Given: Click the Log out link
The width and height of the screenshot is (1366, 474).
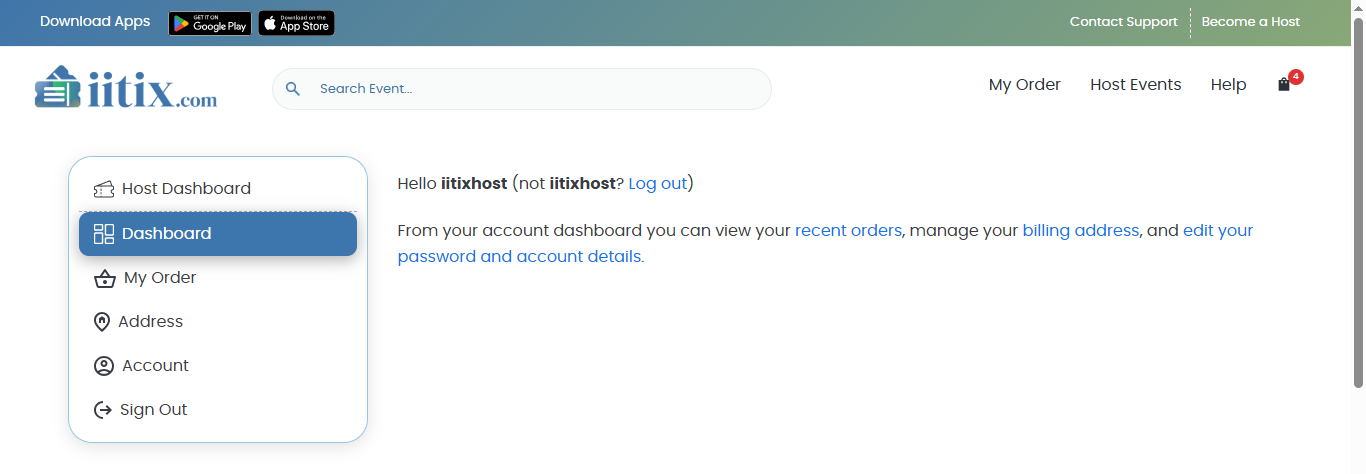Looking at the screenshot, I should coord(658,184).
